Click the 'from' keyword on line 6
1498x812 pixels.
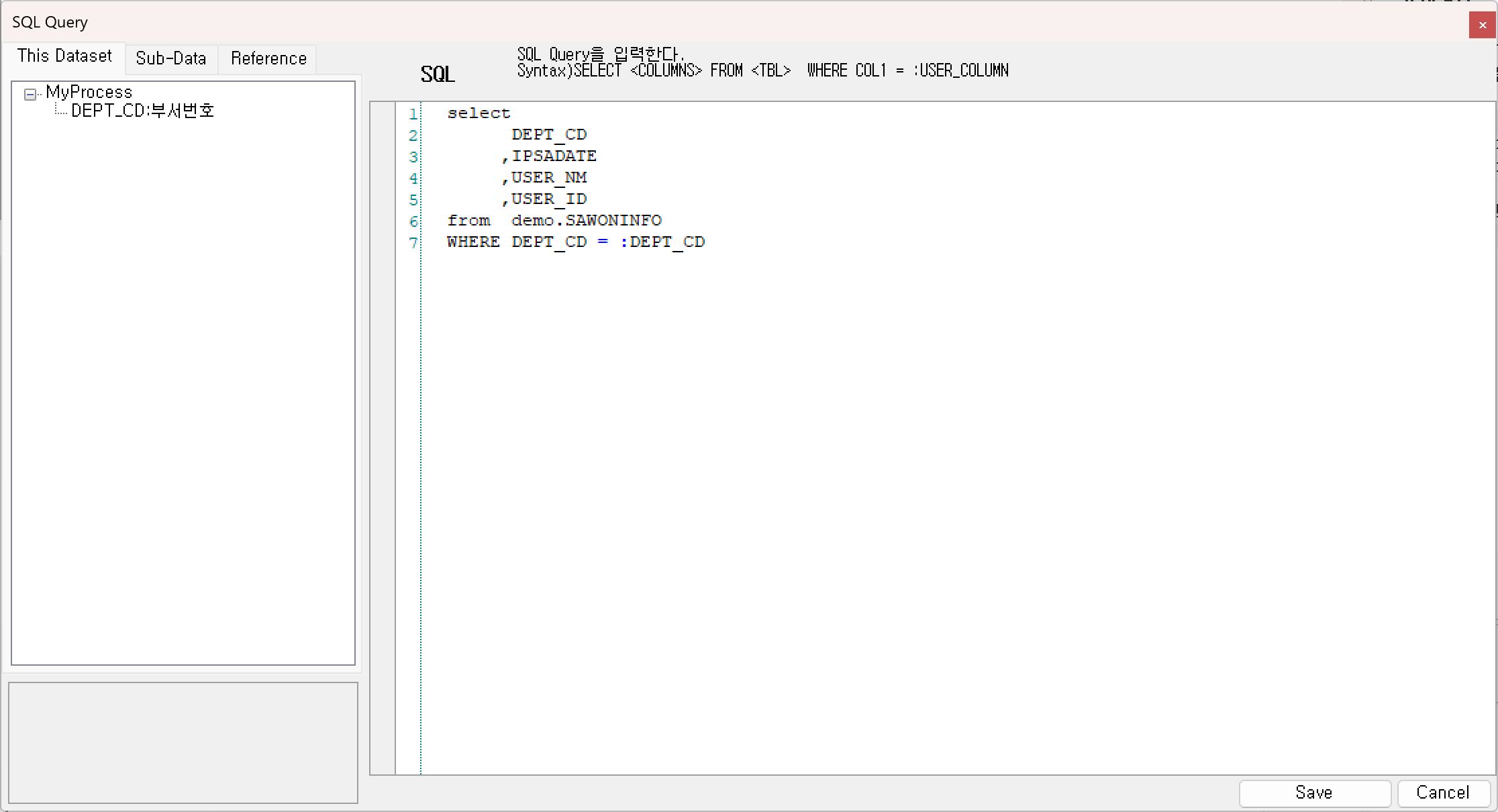(468, 221)
